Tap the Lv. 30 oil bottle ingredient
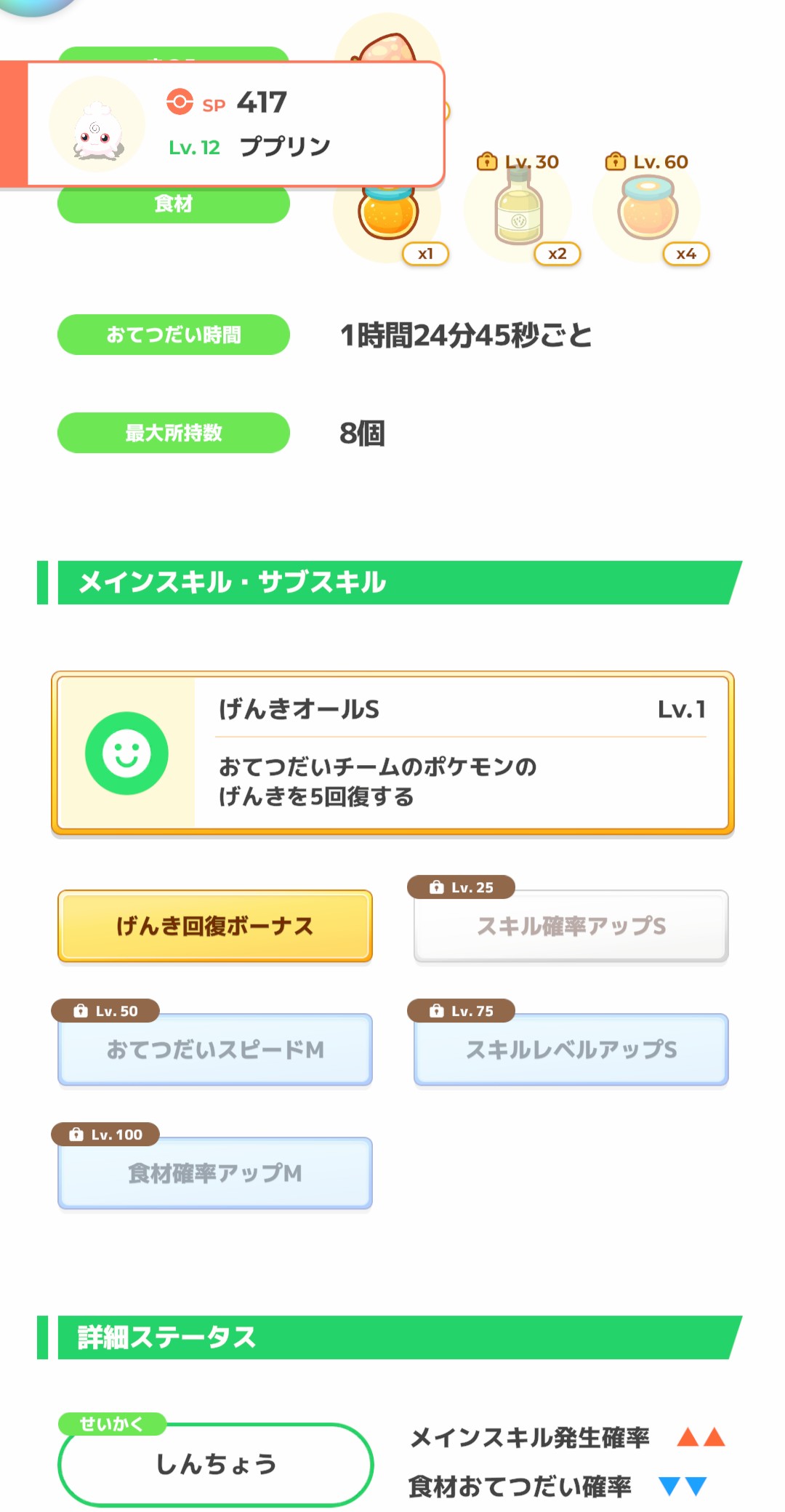Image resolution: width=785 pixels, height=1512 pixels. (x=518, y=211)
